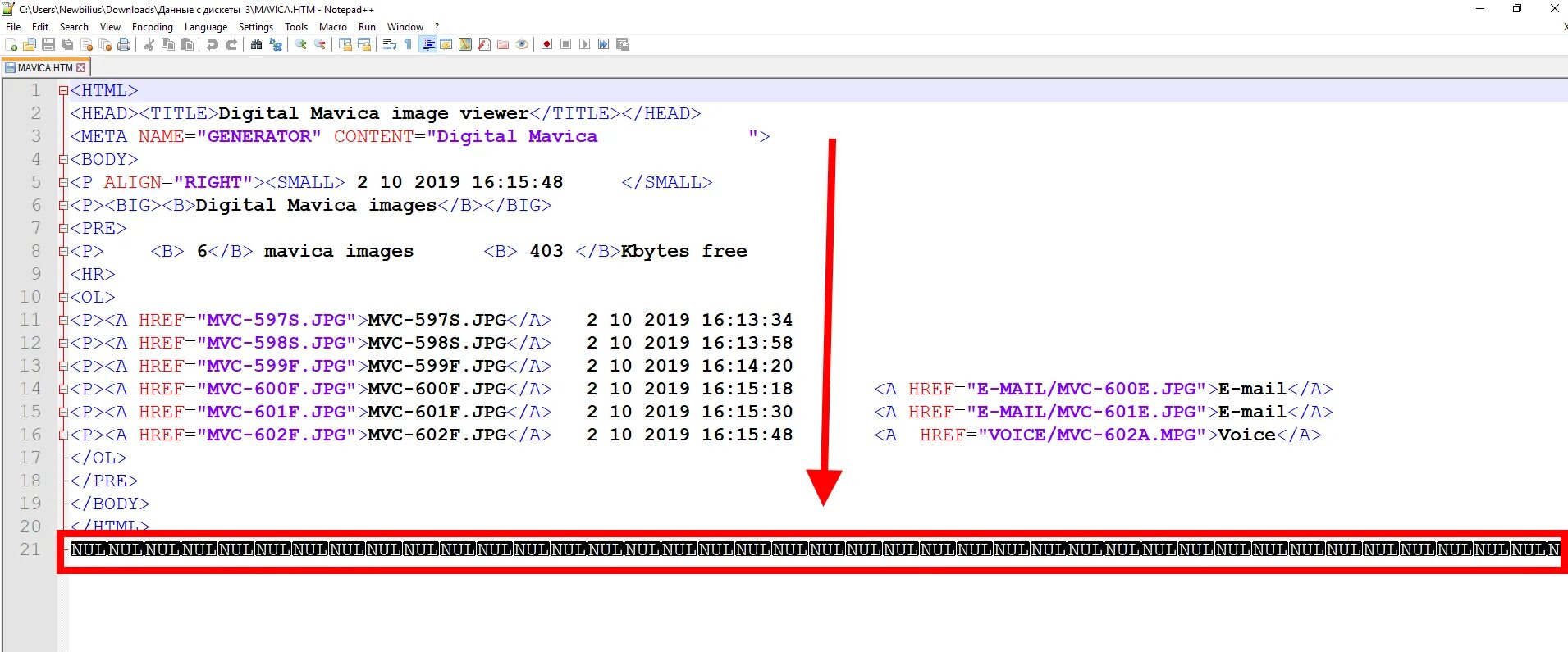Toggle file monitoring eye icon
Screen dimensions: 1568x652
(522, 44)
